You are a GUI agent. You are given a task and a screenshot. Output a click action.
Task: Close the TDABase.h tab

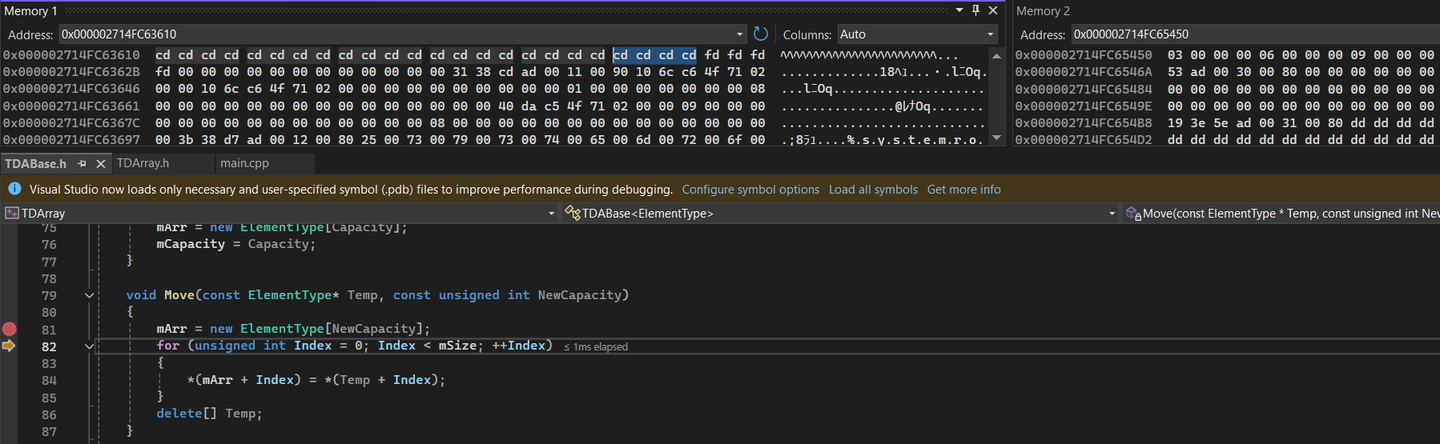[x=99, y=163]
